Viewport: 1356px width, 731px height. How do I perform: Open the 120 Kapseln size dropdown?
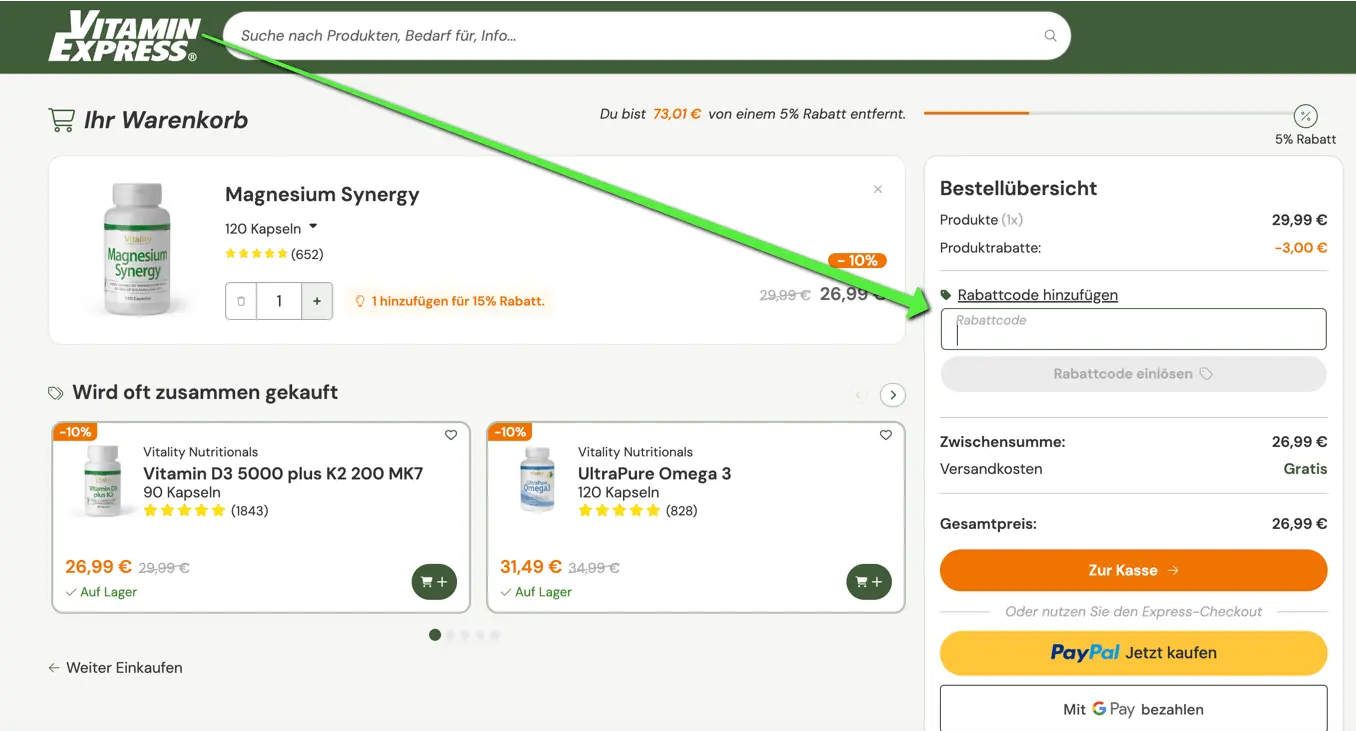point(271,228)
